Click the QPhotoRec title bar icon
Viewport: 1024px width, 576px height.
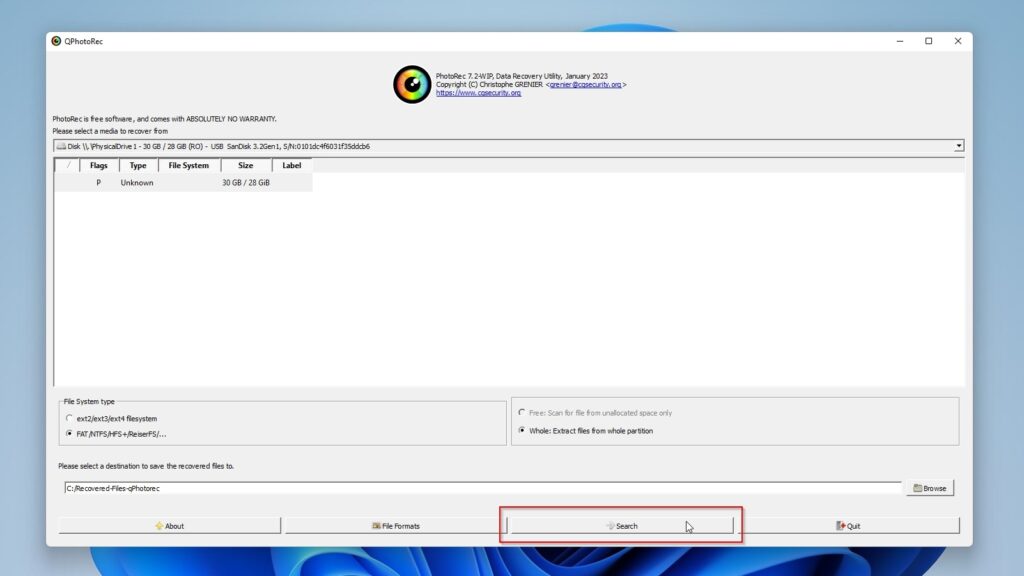pyautogui.click(x=56, y=41)
